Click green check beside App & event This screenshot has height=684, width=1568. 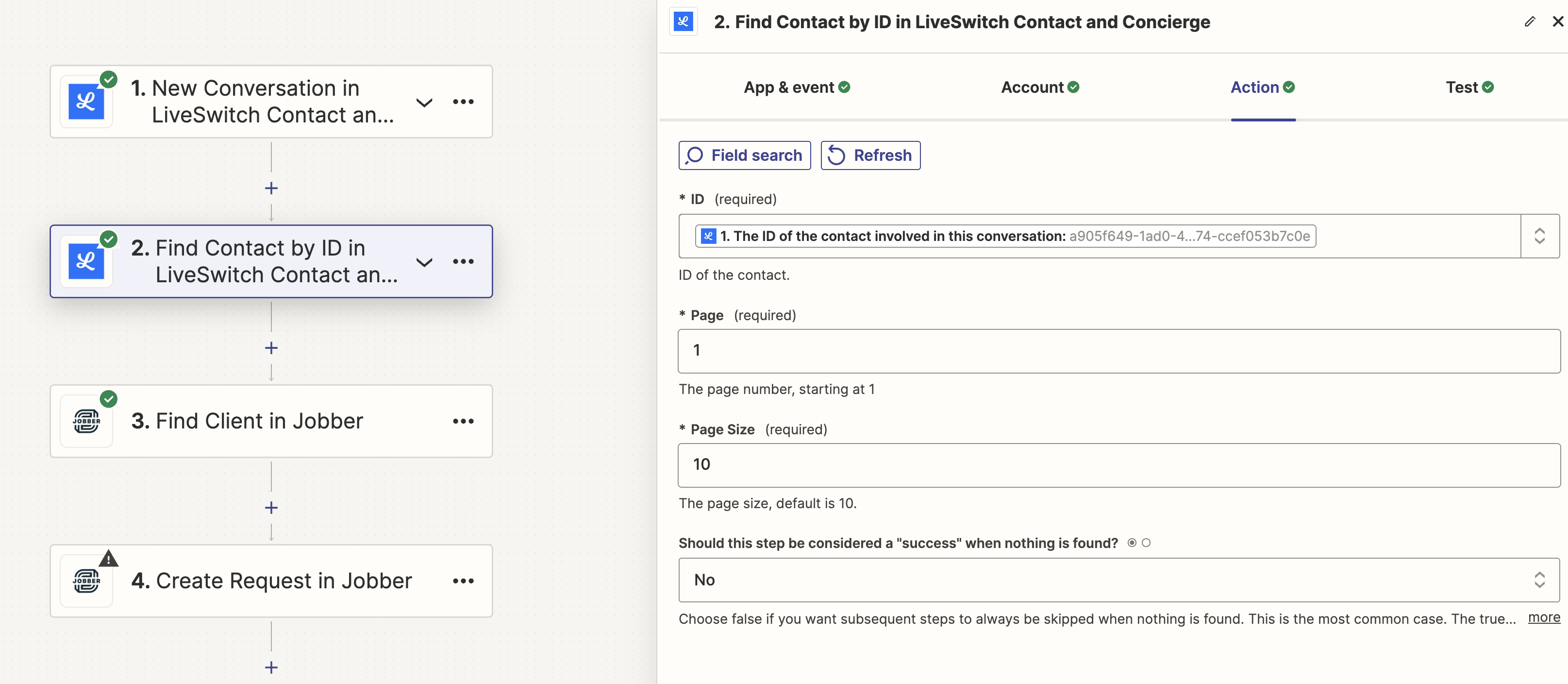pyautogui.click(x=844, y=87)
